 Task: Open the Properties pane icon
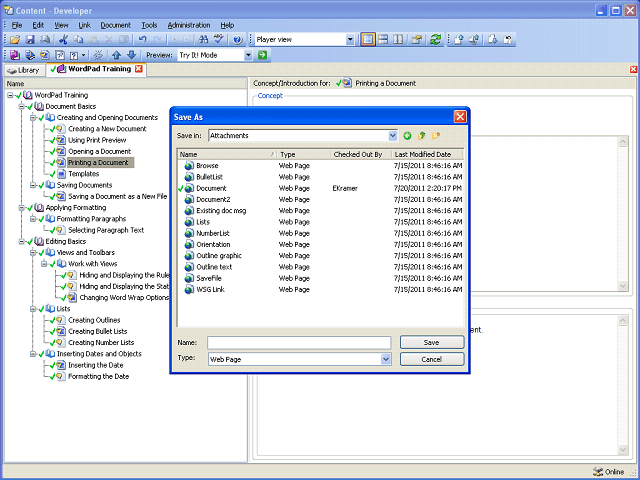coord(417,40)
